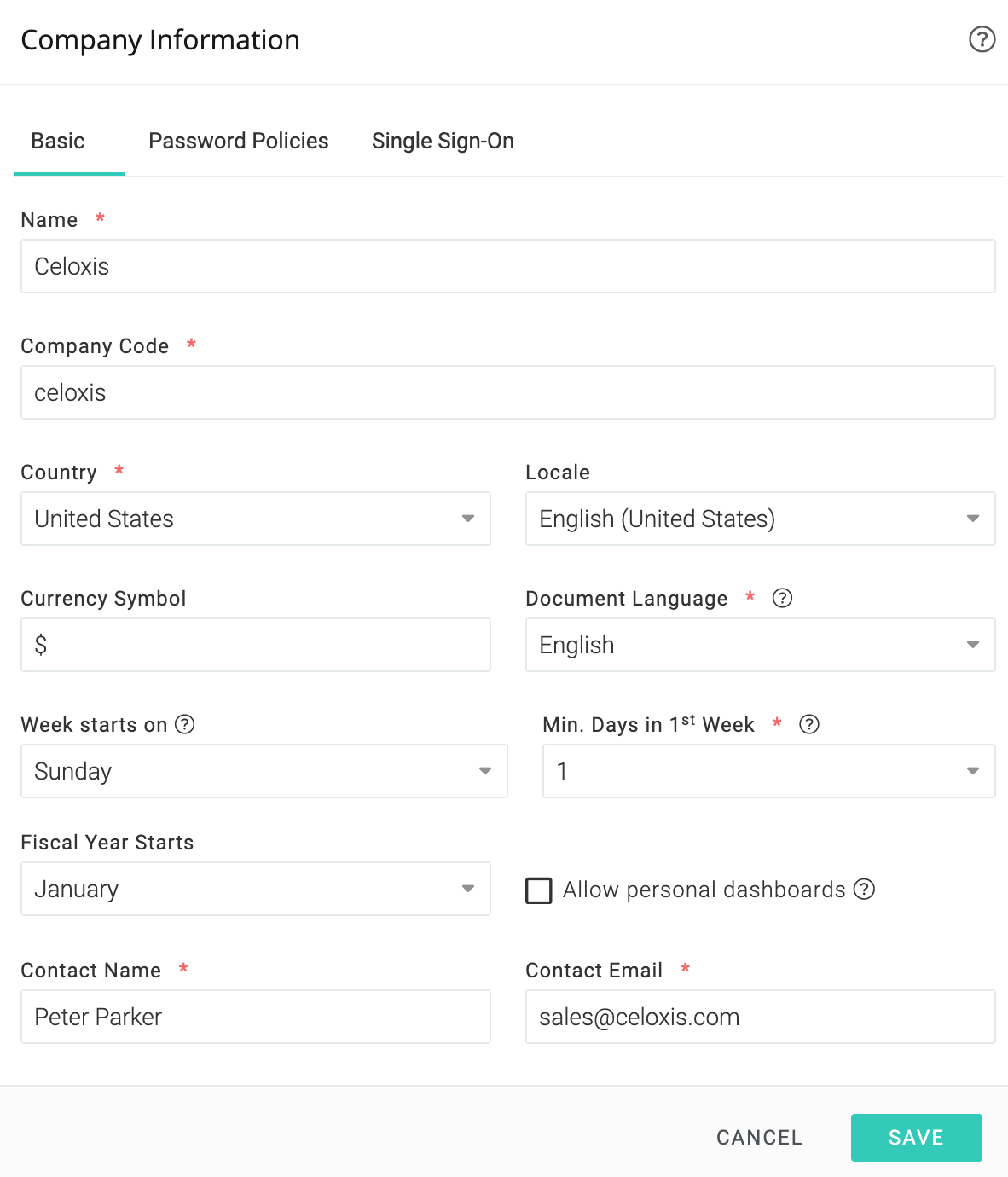Expand the Locale dropdown
The width and height of the screenshot is (1008, 1177).
tap(761, 519)
